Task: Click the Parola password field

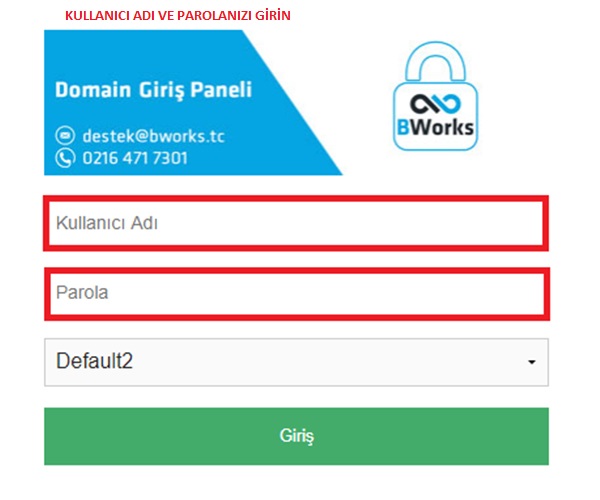Action: (297, 294)
